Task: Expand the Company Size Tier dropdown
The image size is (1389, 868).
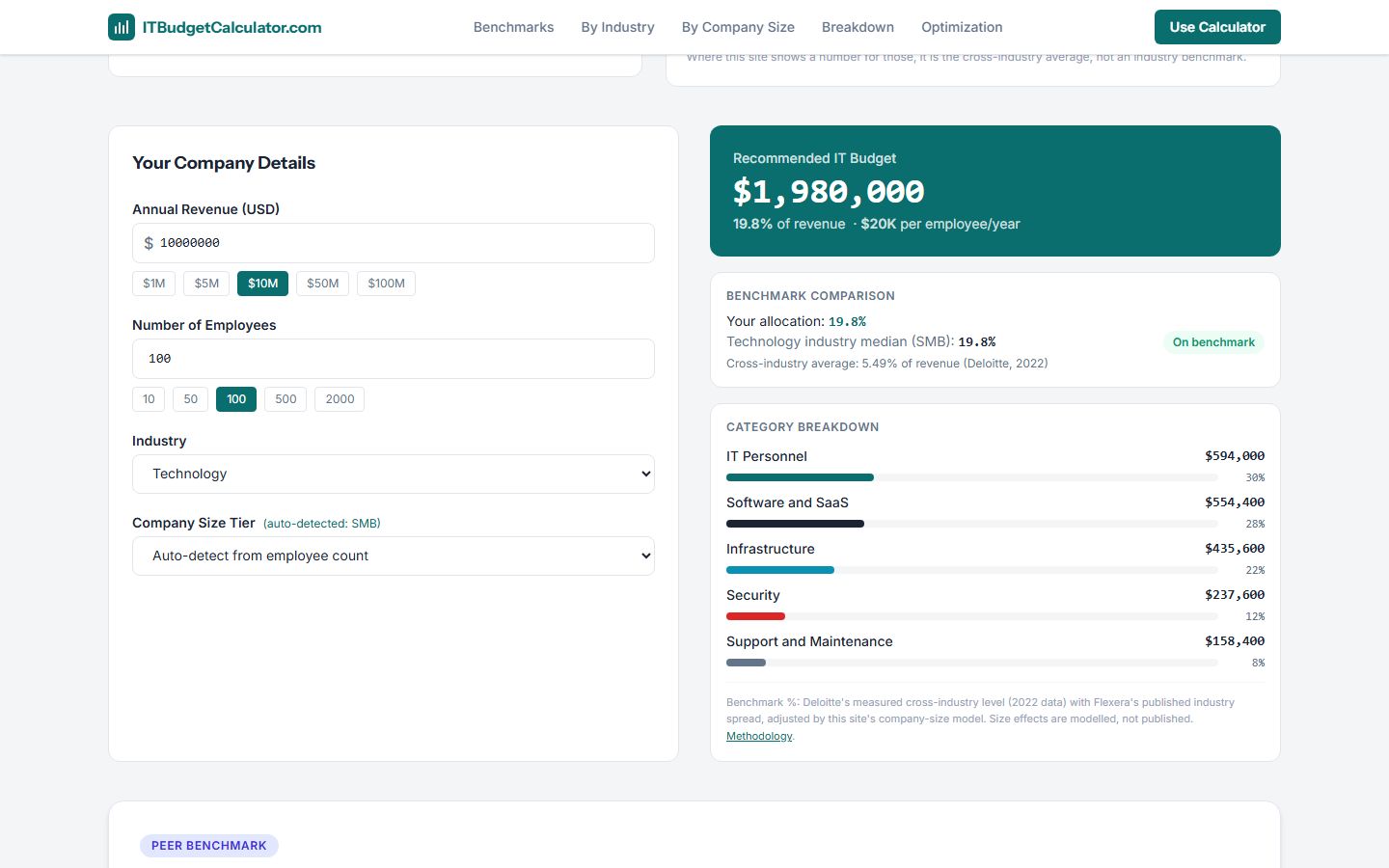Action: click(x=394, y=556)
